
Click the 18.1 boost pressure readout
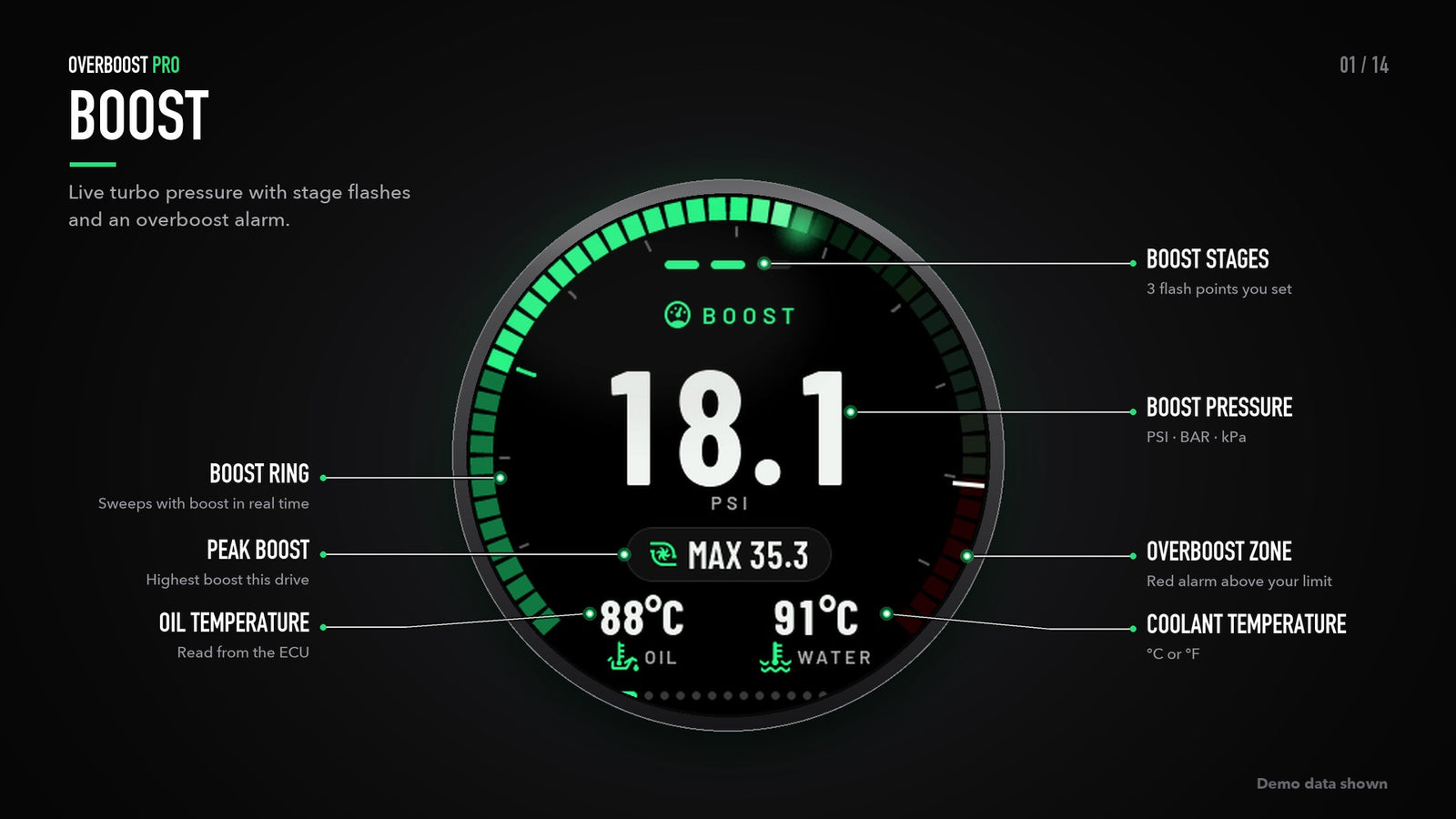point(729,428)
